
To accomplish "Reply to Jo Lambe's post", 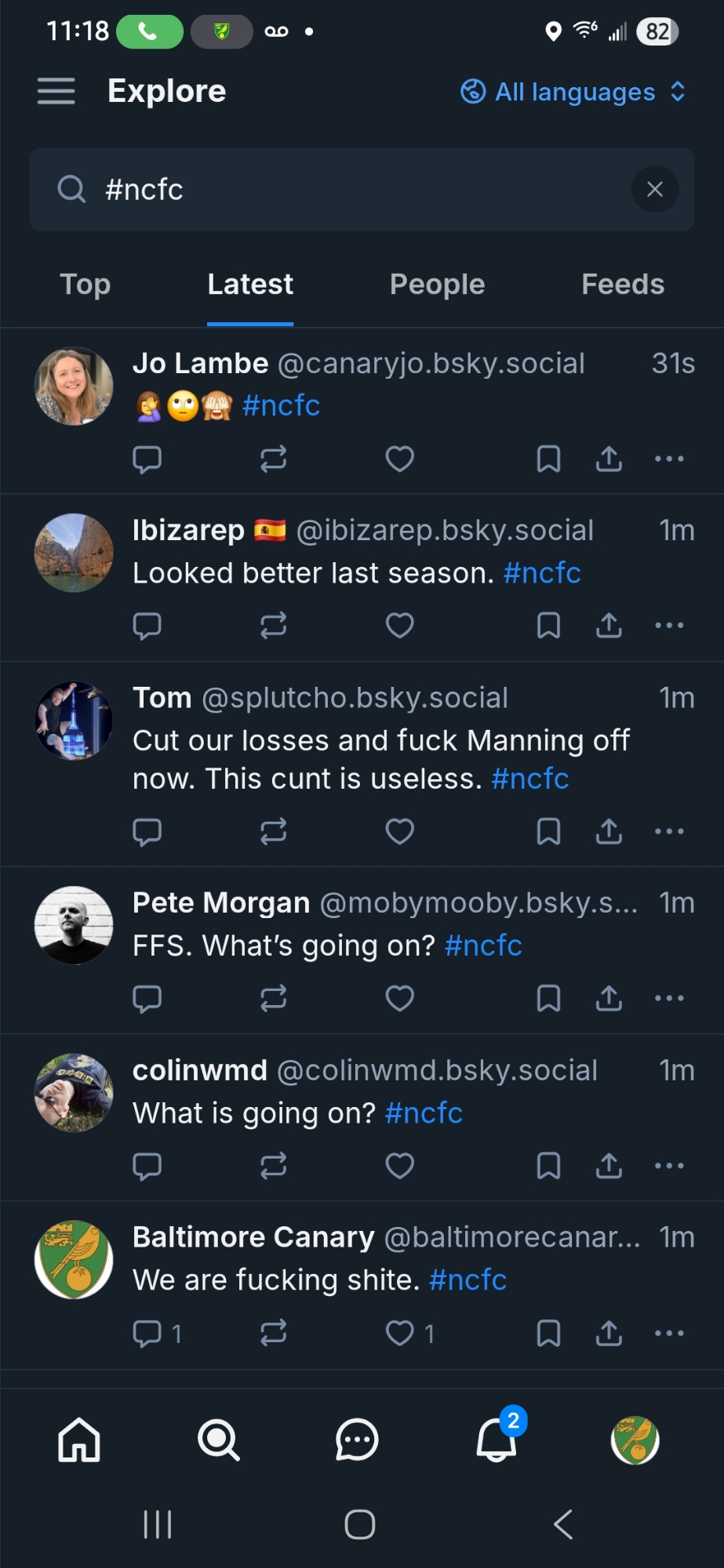I will [147, 459].
